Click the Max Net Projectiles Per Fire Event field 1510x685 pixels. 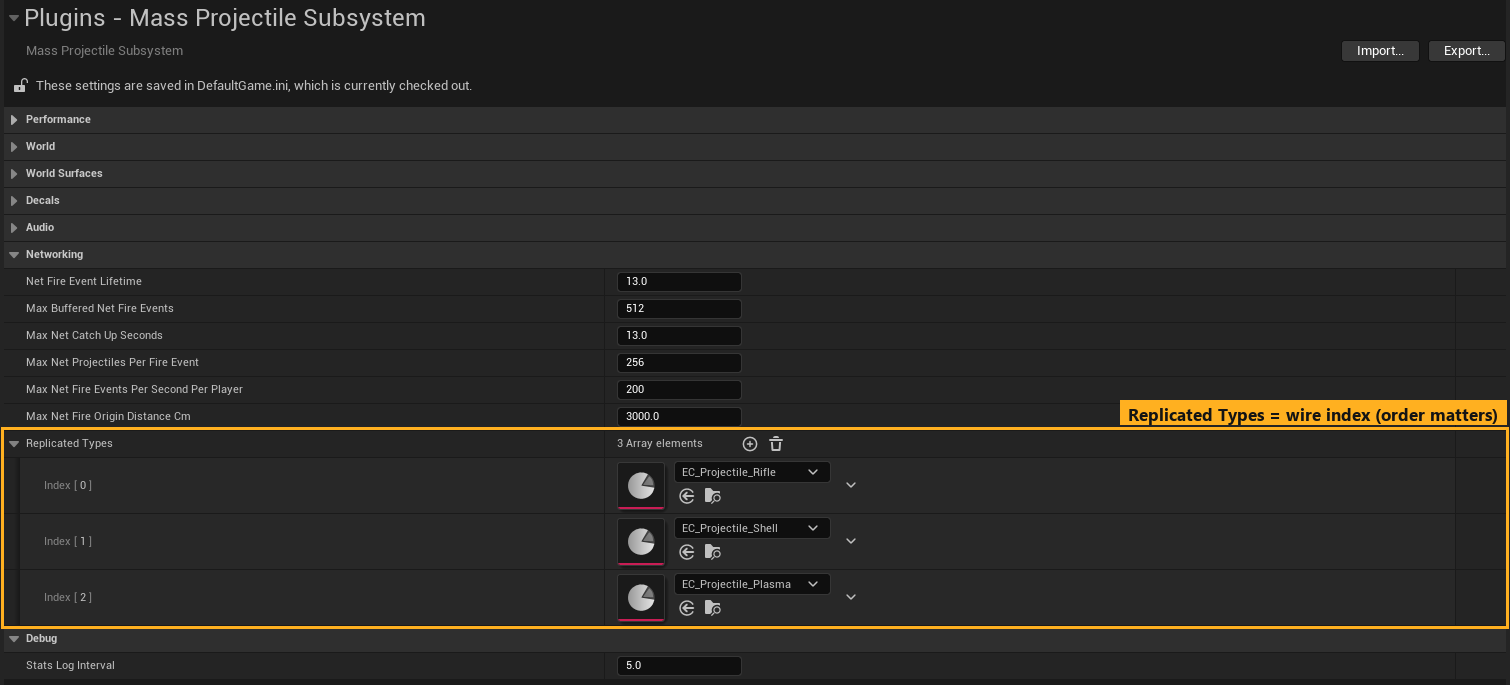[680, 363]
